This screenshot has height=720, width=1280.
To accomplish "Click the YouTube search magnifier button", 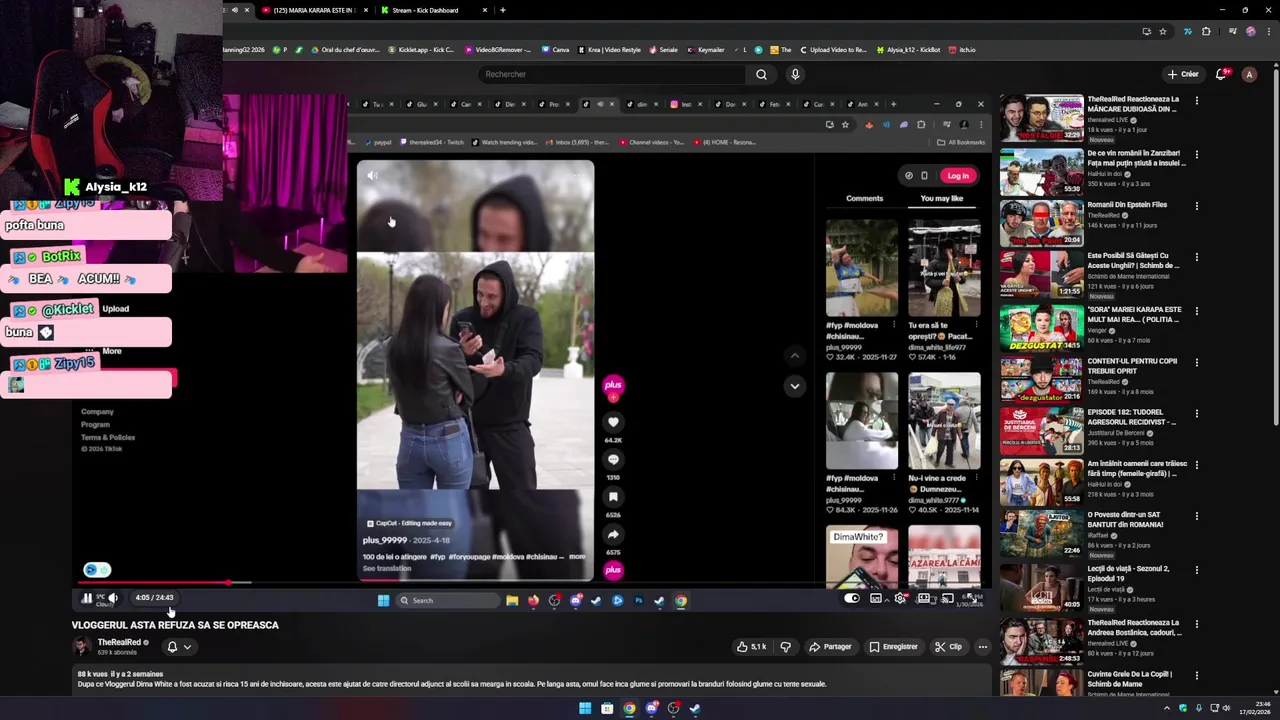I will [x=761, y=74].
